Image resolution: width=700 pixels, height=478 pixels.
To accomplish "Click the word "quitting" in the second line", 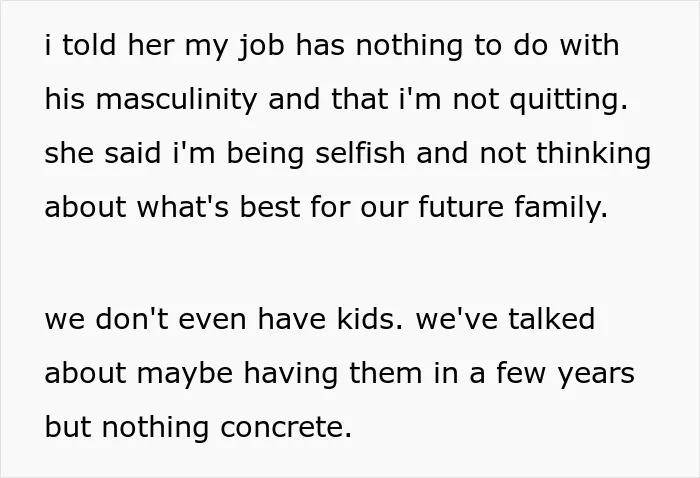I will click(x=568, y=100).
